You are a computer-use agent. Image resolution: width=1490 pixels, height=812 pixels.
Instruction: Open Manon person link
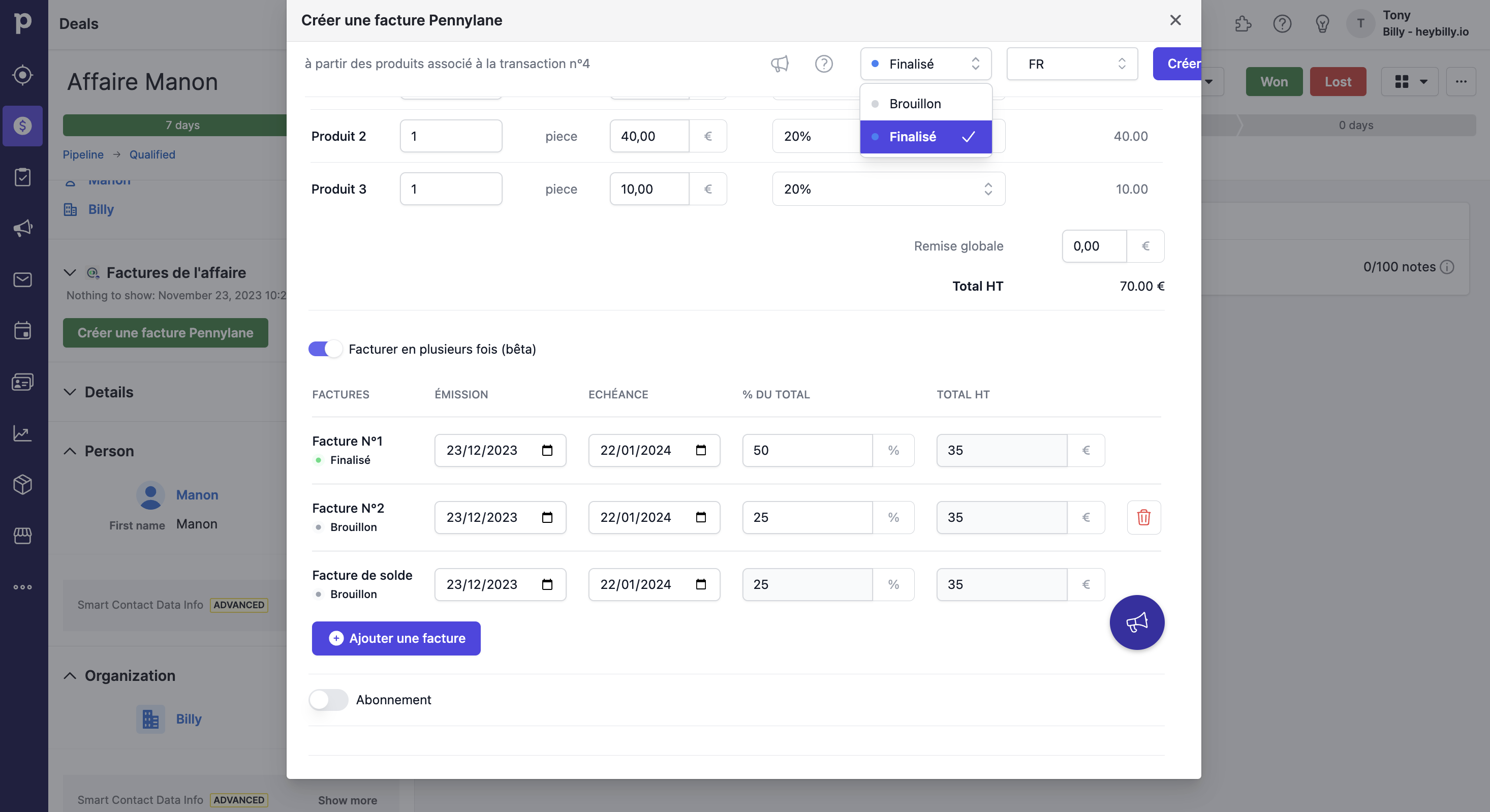coord(197,495)
